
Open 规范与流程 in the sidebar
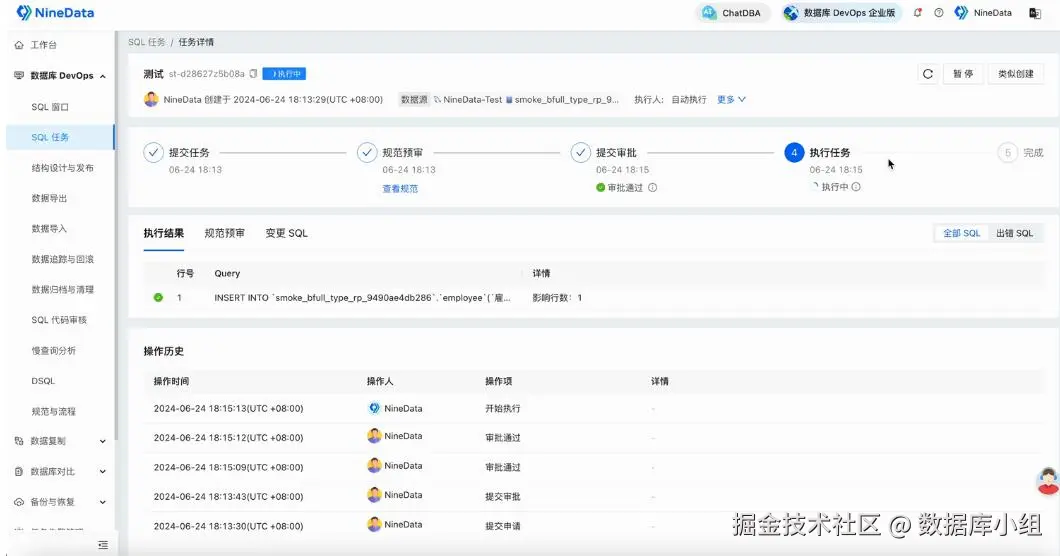tap(53, 411)
